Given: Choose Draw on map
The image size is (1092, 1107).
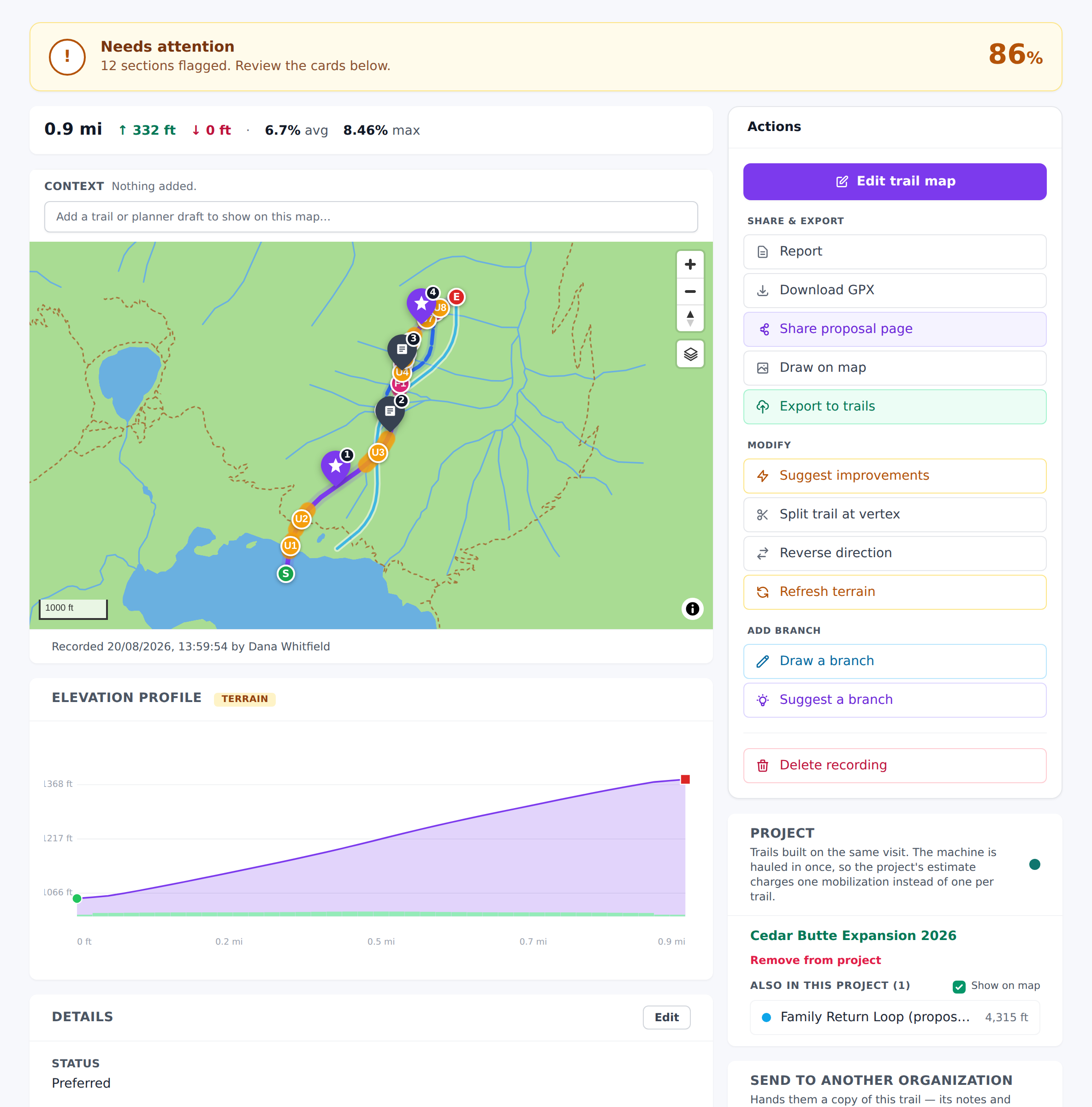Looking at the screenshot, I should (894, 368).
